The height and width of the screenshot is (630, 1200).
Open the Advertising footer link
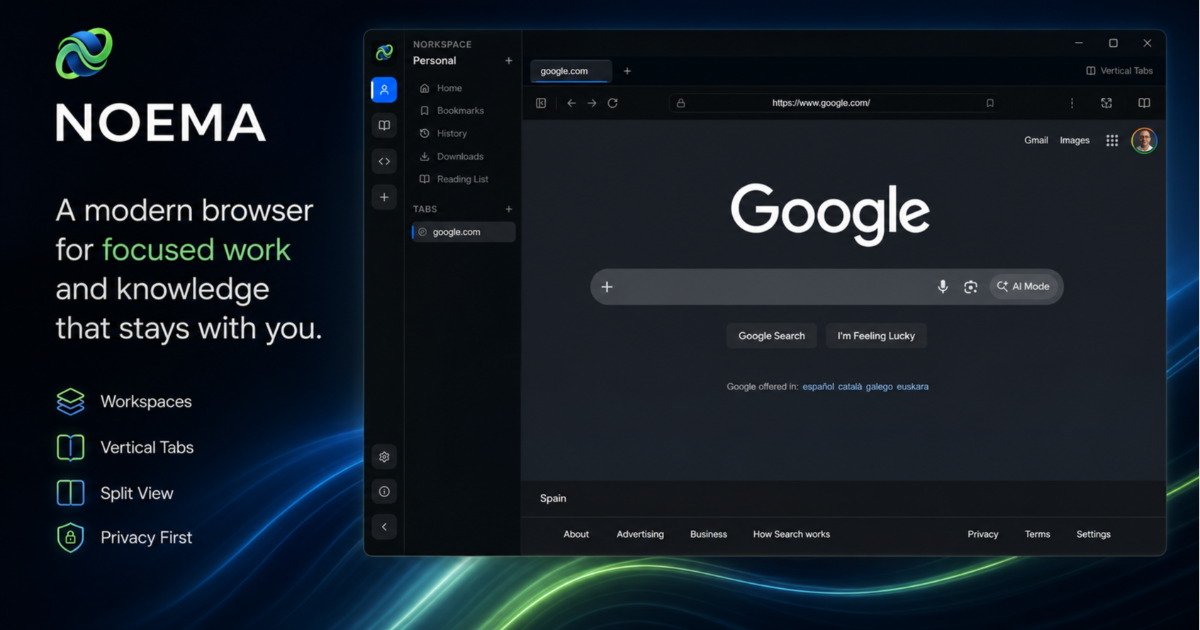(x=640, y=534)
